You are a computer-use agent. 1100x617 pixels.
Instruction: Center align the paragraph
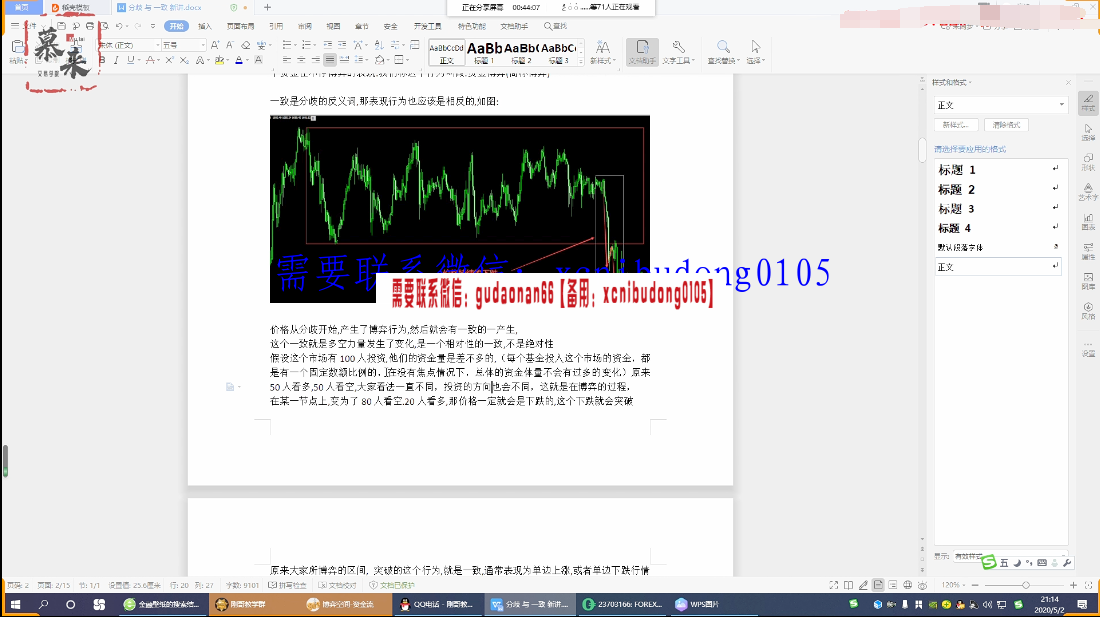[301, 60]
